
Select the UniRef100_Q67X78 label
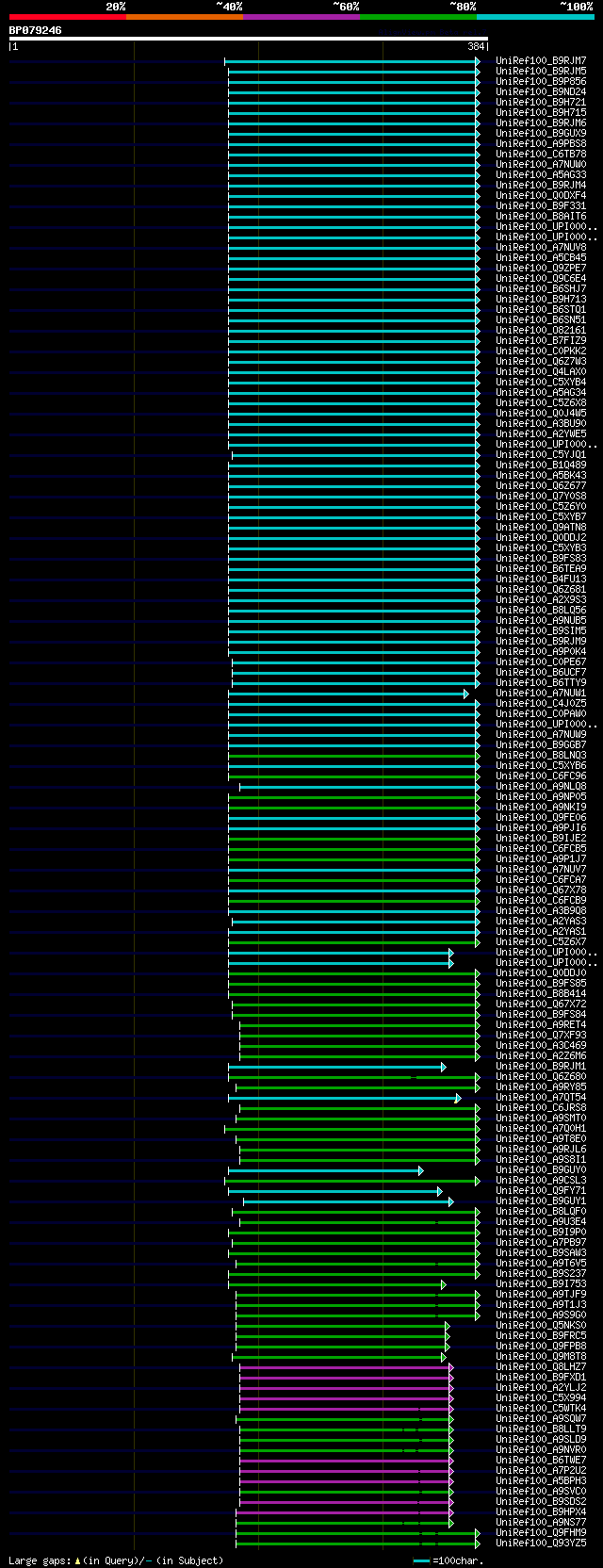click(x=541, y=890)
